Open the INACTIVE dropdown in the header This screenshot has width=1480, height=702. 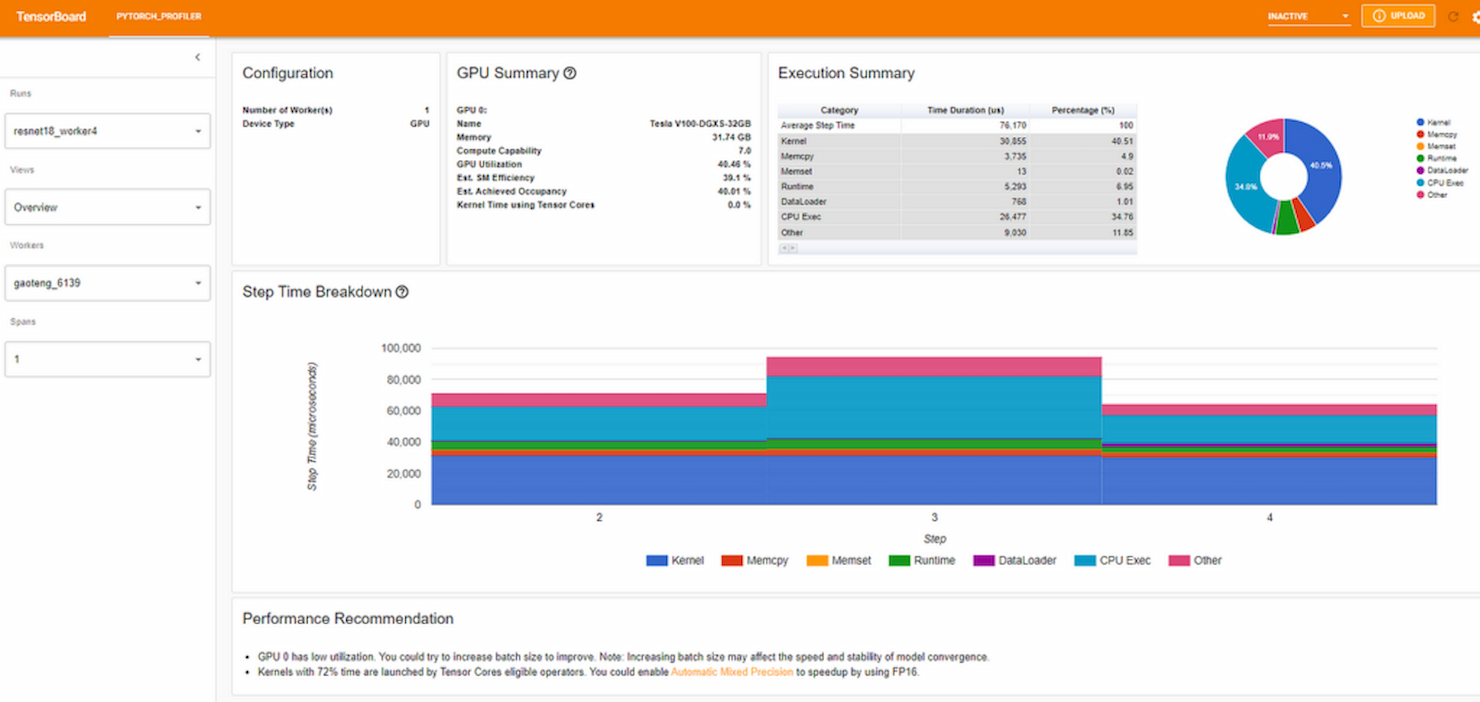(1308, 15)
